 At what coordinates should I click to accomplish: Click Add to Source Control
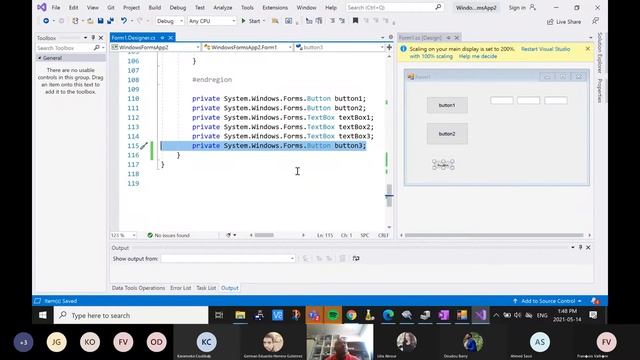coord(548,301)
